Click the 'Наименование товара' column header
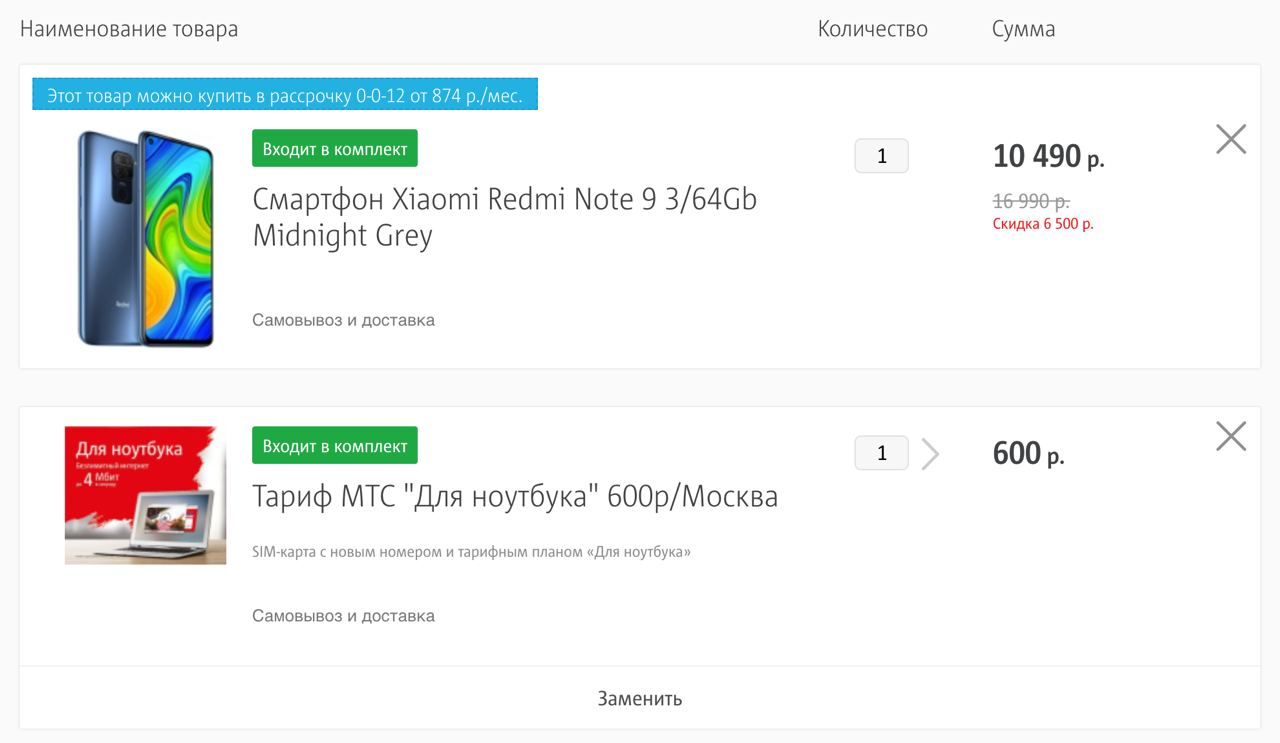This screenshot has width=1280, height=743. pos(129,29)
